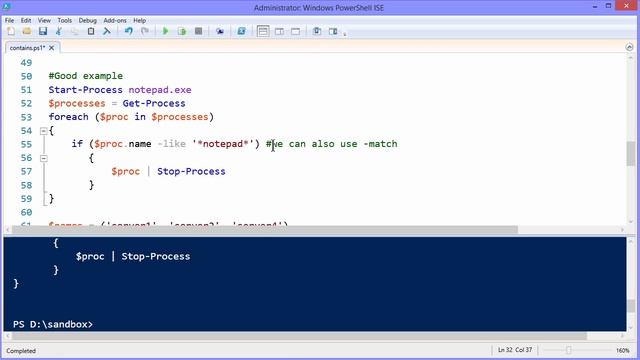
Task: Open the Help menu
Action: point(140,20)
